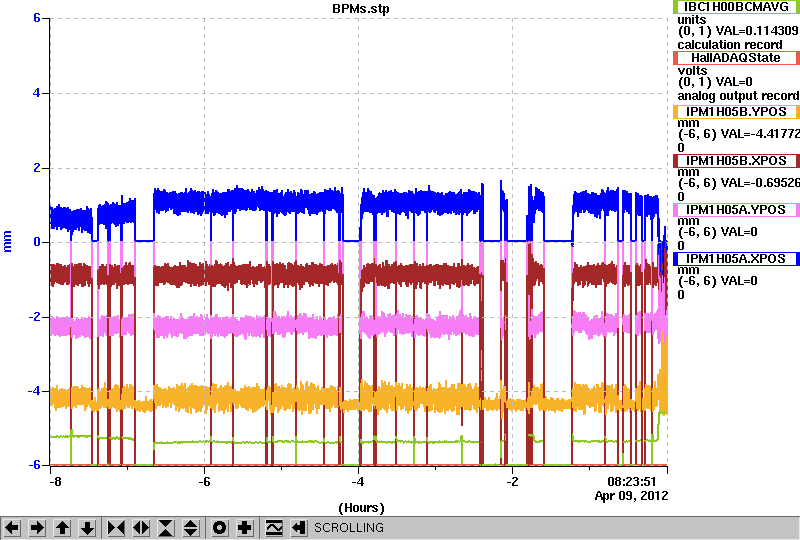
Task: Click the ring-shaped toolbar button
Action: coord(219,528)
